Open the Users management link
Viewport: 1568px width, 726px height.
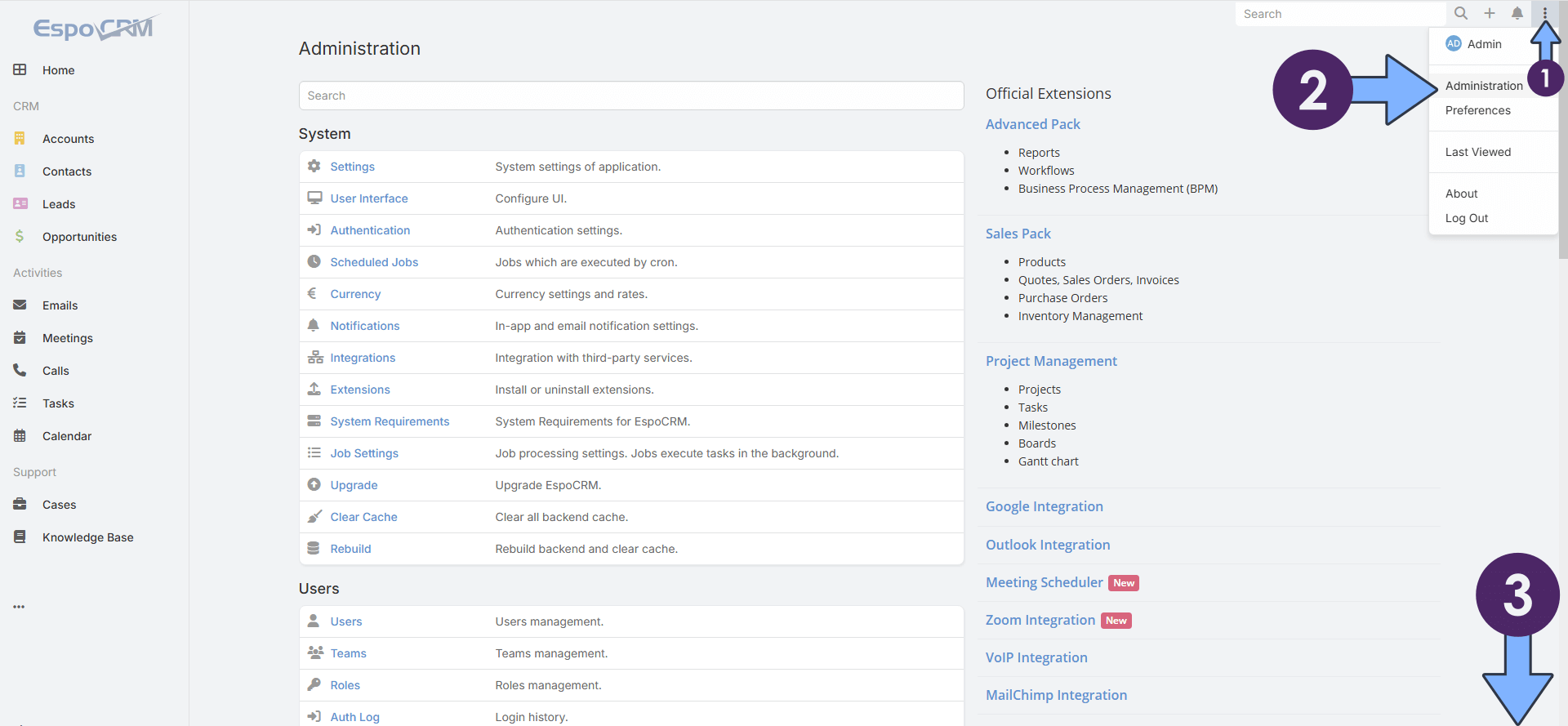346,621
